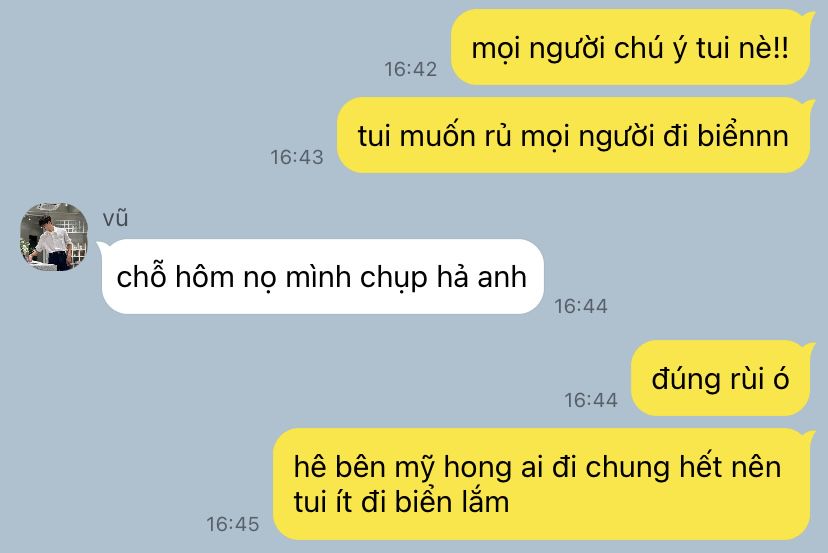Select the message starting "hê bên mỹ hong ai"
Viewport: 828px width, 553px height.
(x=542, y=484)
